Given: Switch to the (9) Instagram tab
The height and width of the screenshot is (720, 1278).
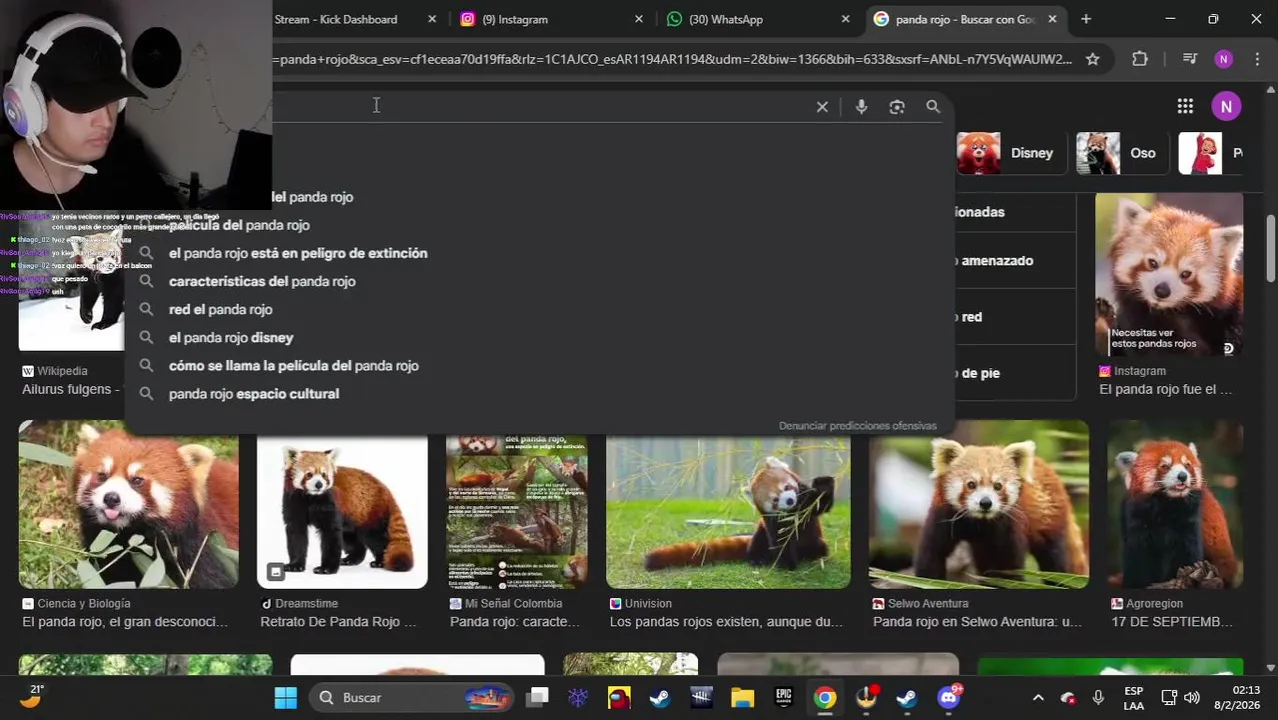Looking at the screenshot, I should coord(552,19).
